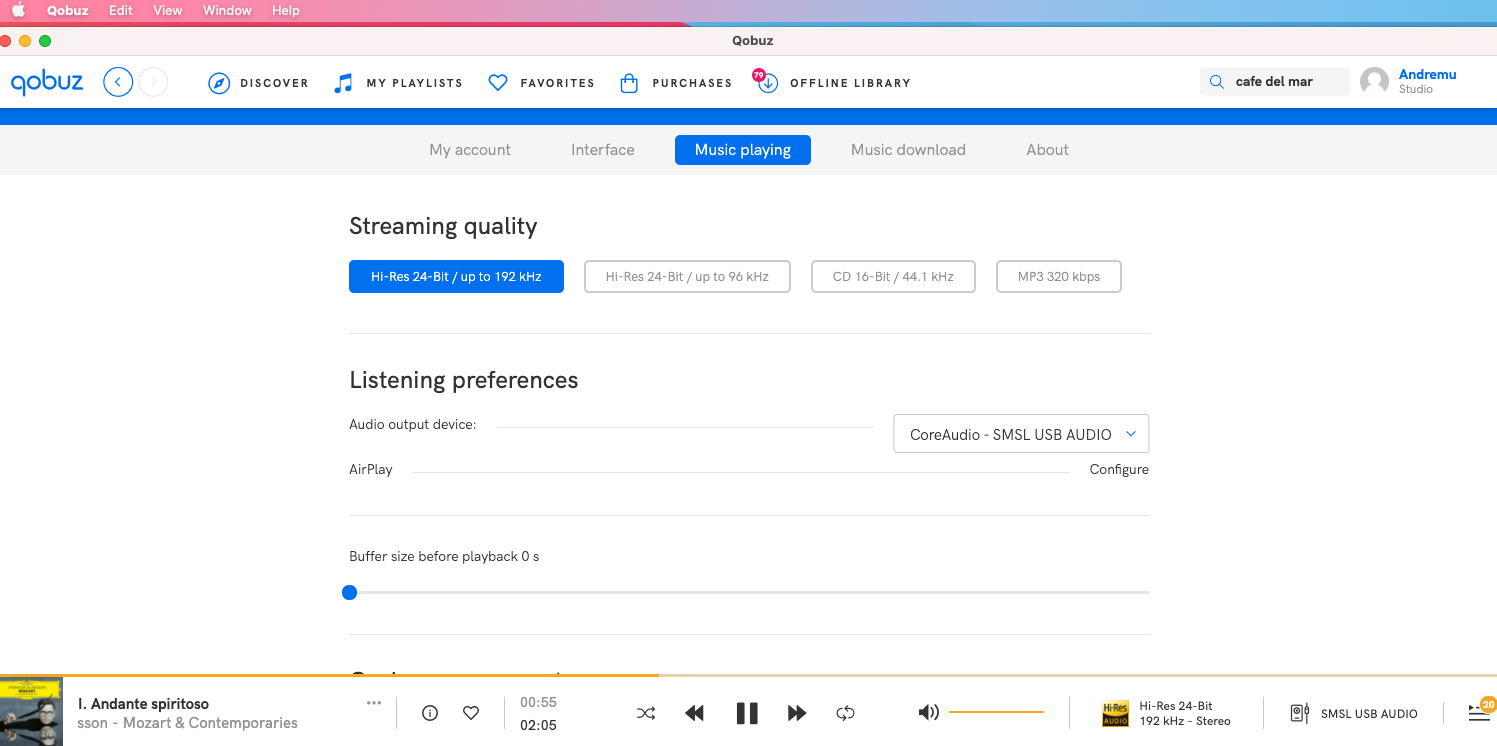The height and width of the screenshot is (746, 1497).
Task: Switch to the Music download tab
Action: click(908, 149)
